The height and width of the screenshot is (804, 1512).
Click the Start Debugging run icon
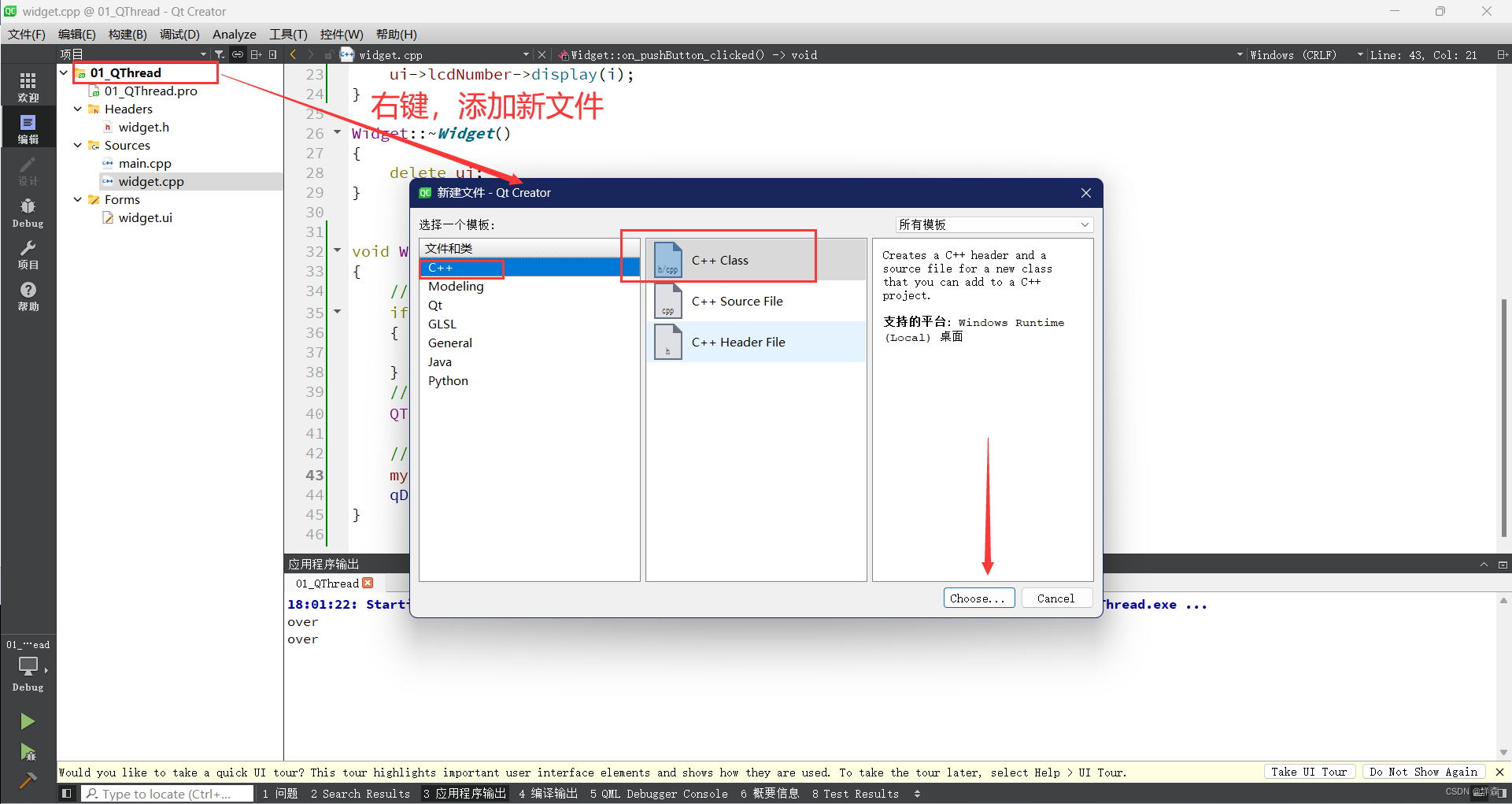28,752
